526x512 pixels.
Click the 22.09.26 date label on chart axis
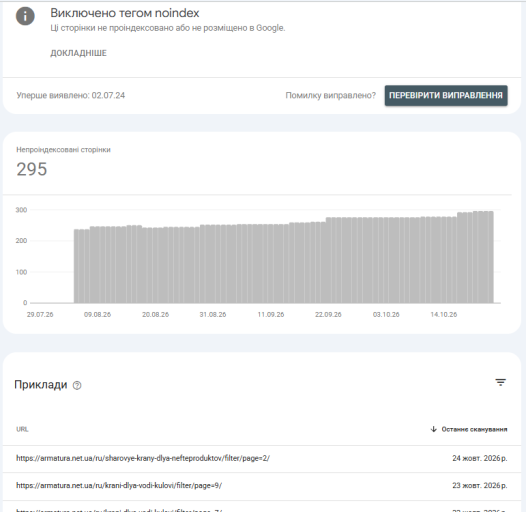(328, 315)
